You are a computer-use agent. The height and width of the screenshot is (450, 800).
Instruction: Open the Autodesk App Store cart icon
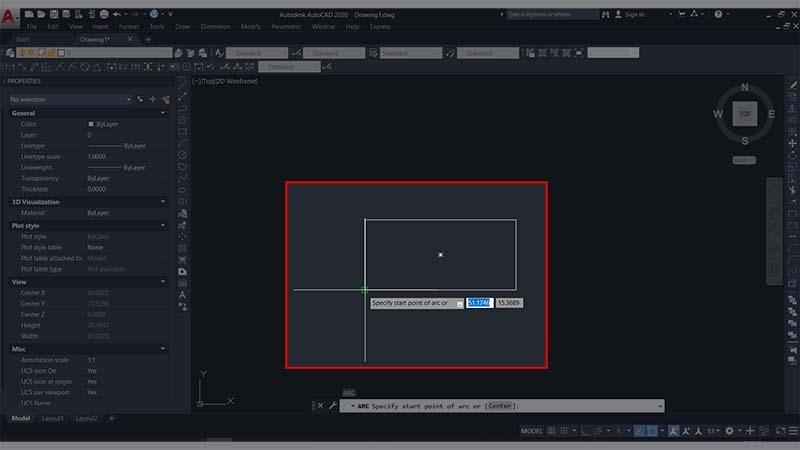[682, 14]
